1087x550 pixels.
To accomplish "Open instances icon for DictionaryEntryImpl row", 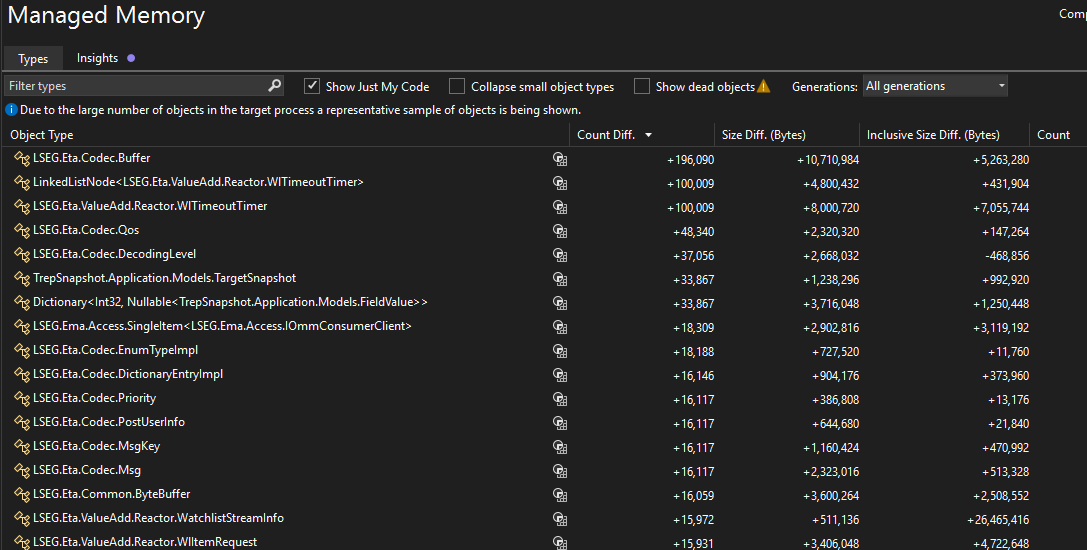I will tap(560, 375).
